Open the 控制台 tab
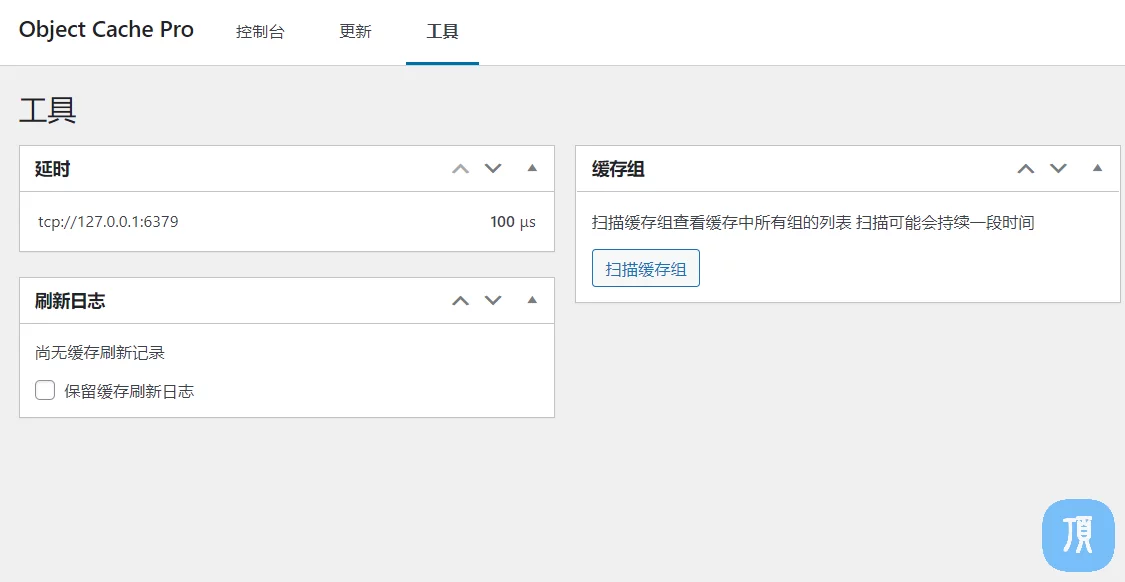The width and height of the screenshot is (1125, 582). point(260,32)
